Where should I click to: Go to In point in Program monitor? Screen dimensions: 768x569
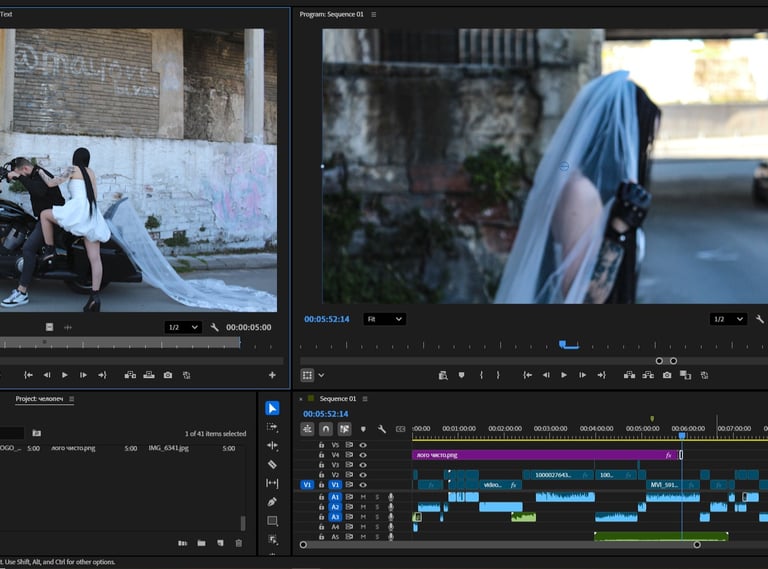click(x=527, y=375)
